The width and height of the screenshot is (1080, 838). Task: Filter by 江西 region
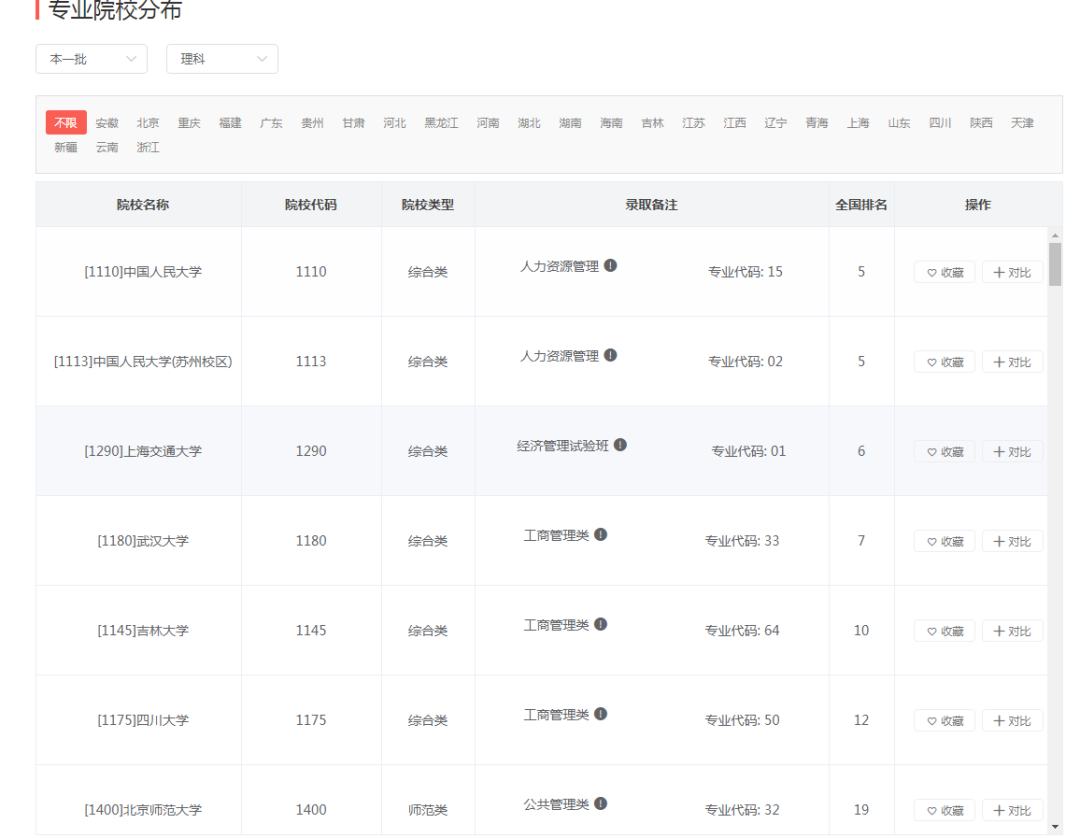(x=734, y=123)
